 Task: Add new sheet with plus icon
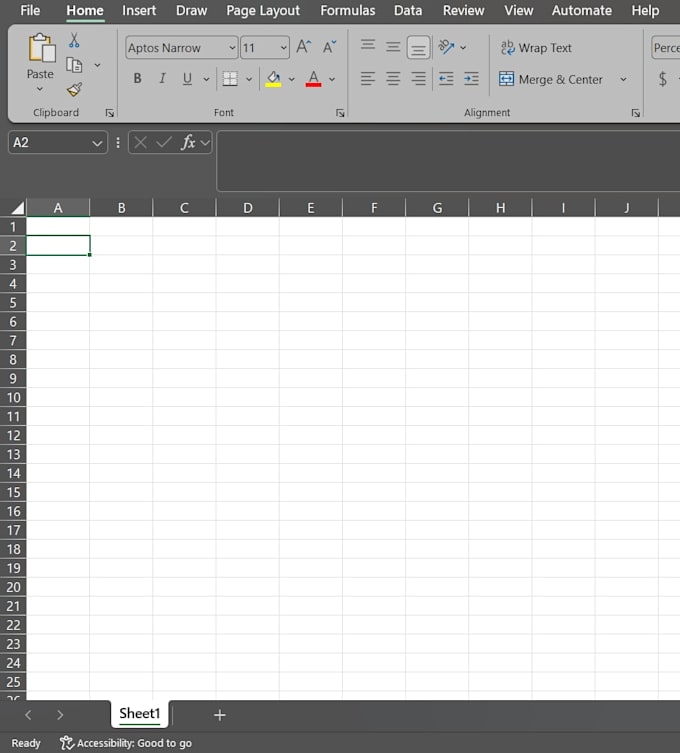pyautogui.click(x=219, y=715)
